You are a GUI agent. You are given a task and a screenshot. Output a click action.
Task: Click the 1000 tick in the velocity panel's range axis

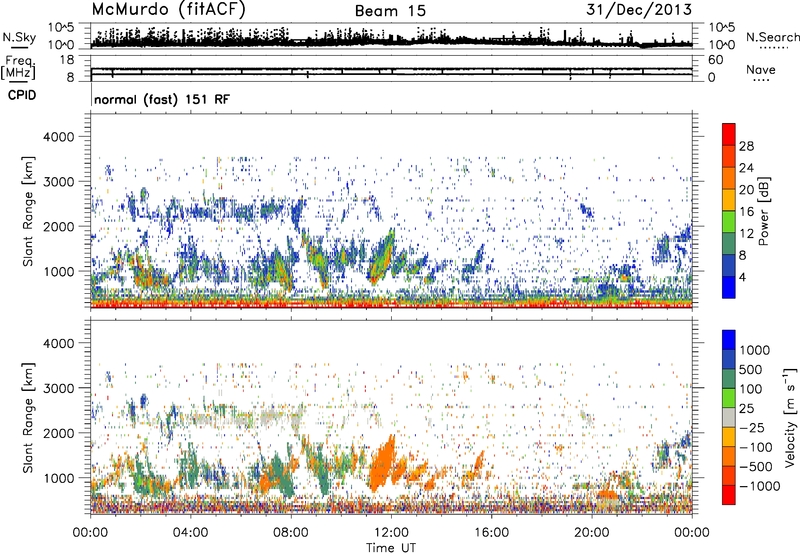click(x=59, y=478)
